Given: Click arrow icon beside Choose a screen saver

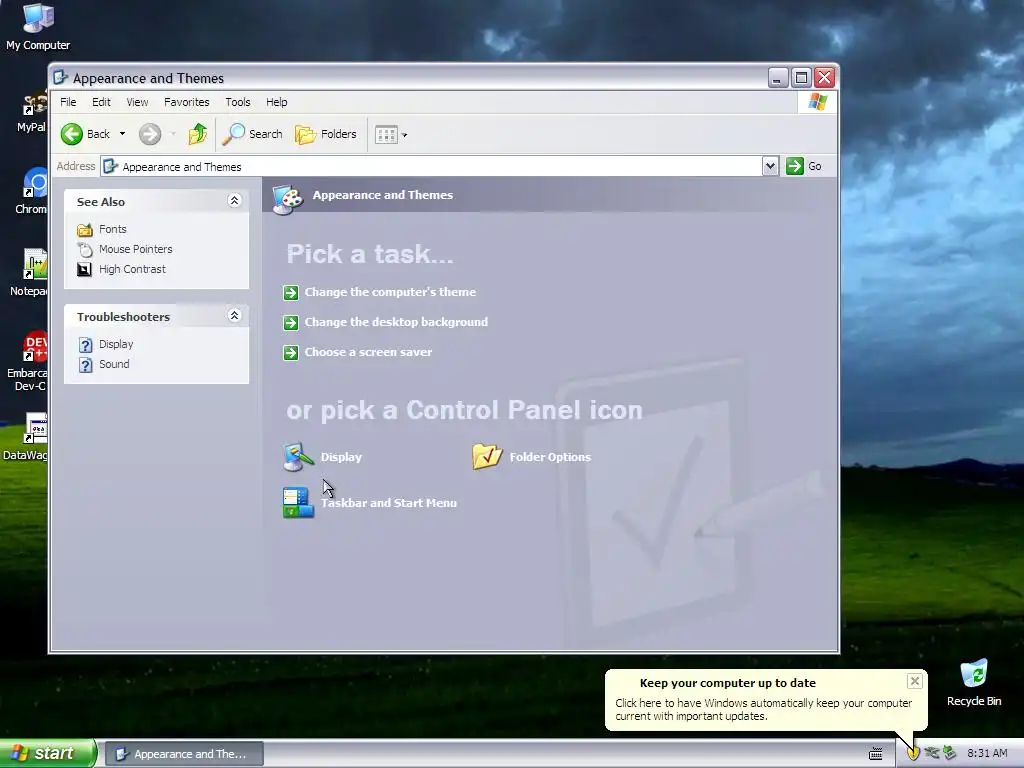Looking at the screenshot, I should [291, 353].
